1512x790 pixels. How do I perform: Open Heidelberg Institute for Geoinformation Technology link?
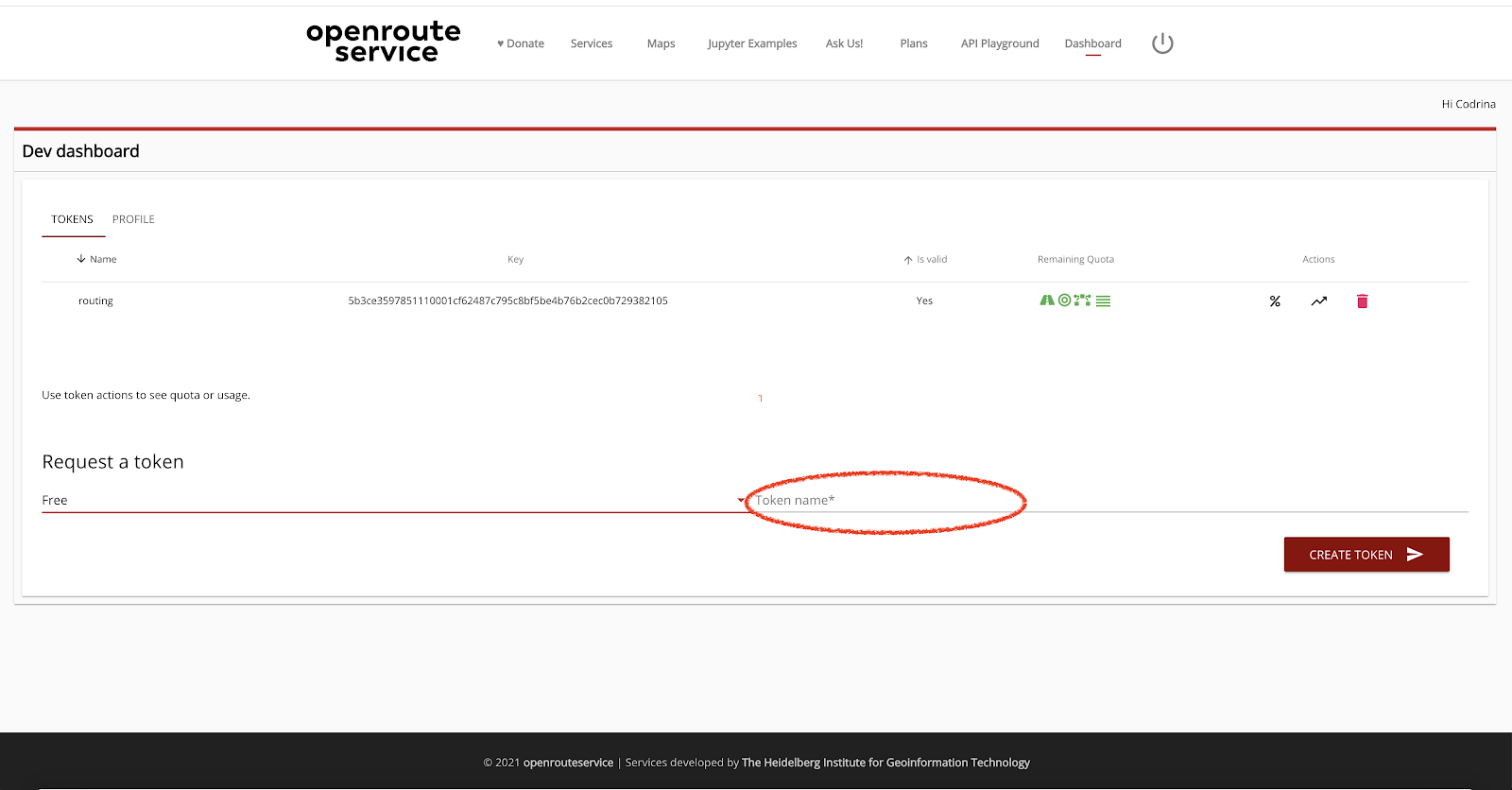[885, 763]
